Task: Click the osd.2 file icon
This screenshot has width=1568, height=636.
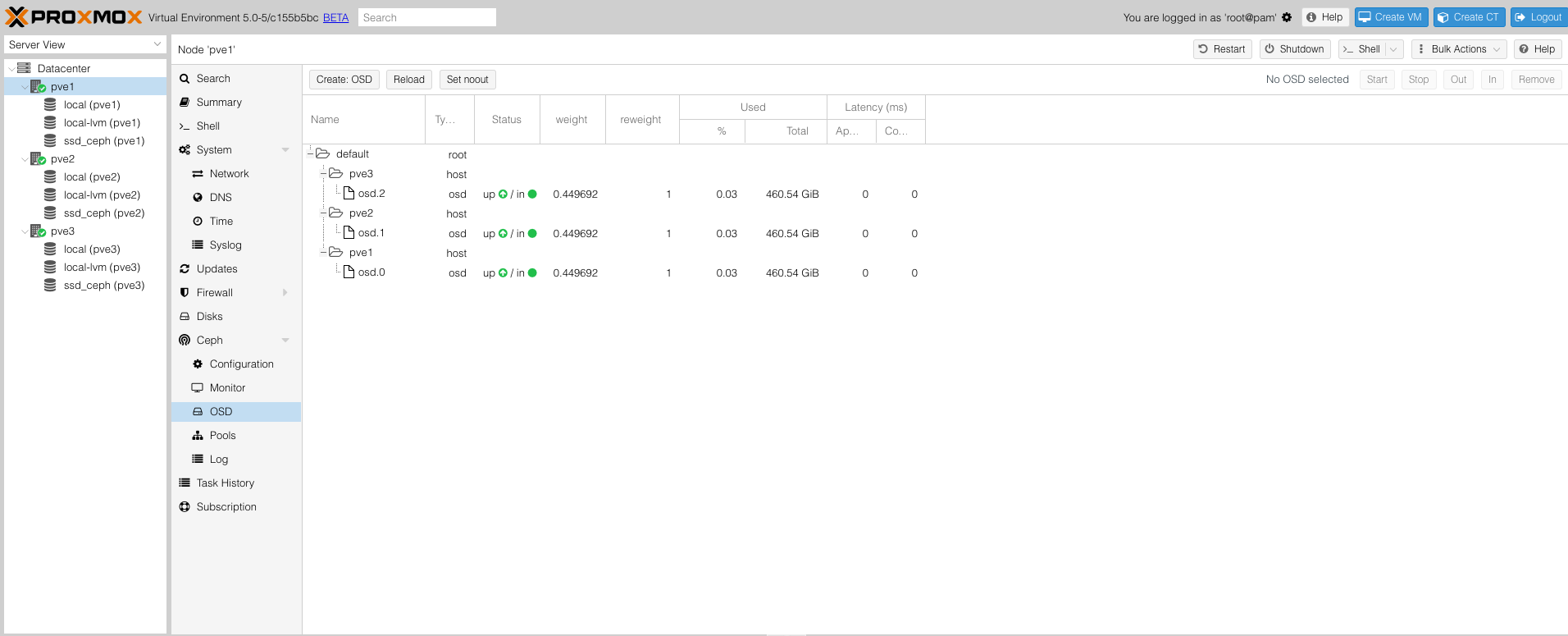Action: [349, 193]
